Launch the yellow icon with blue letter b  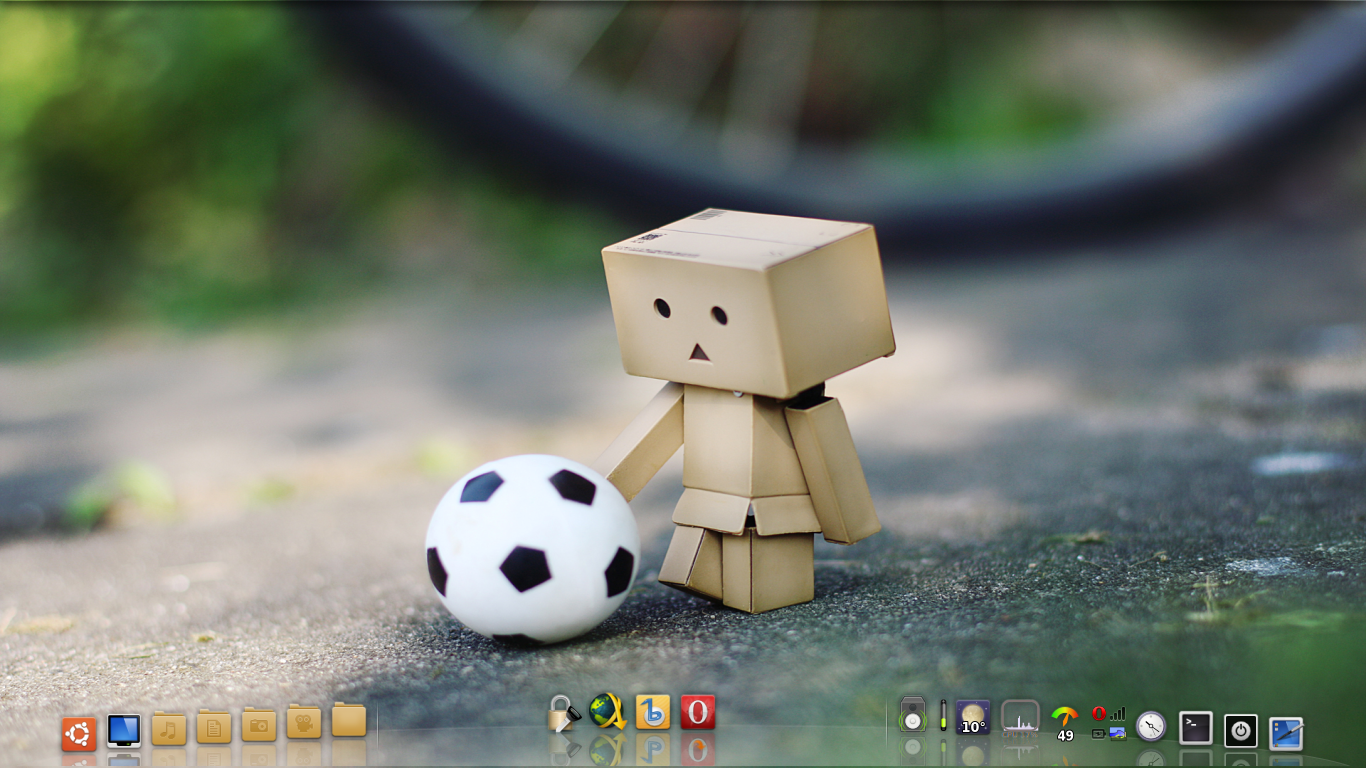click(x=653, y=712)
